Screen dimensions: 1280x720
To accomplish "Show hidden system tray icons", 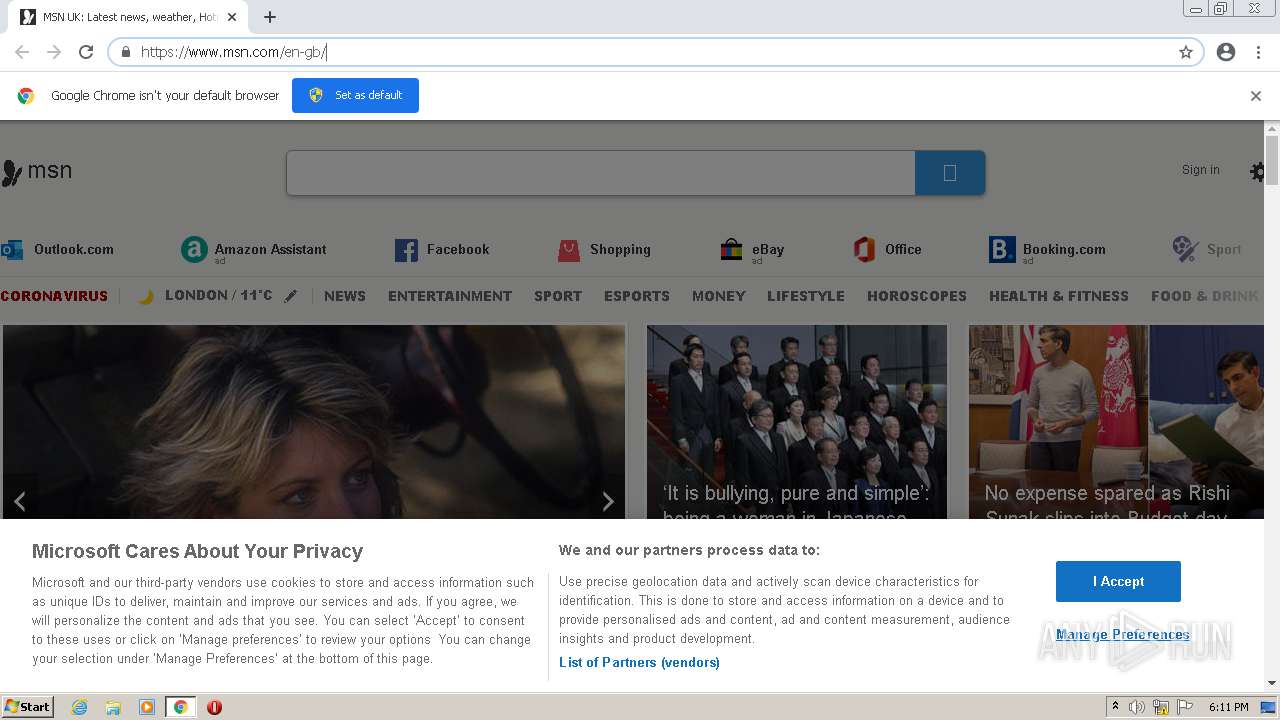I will tap(1116, 707).
